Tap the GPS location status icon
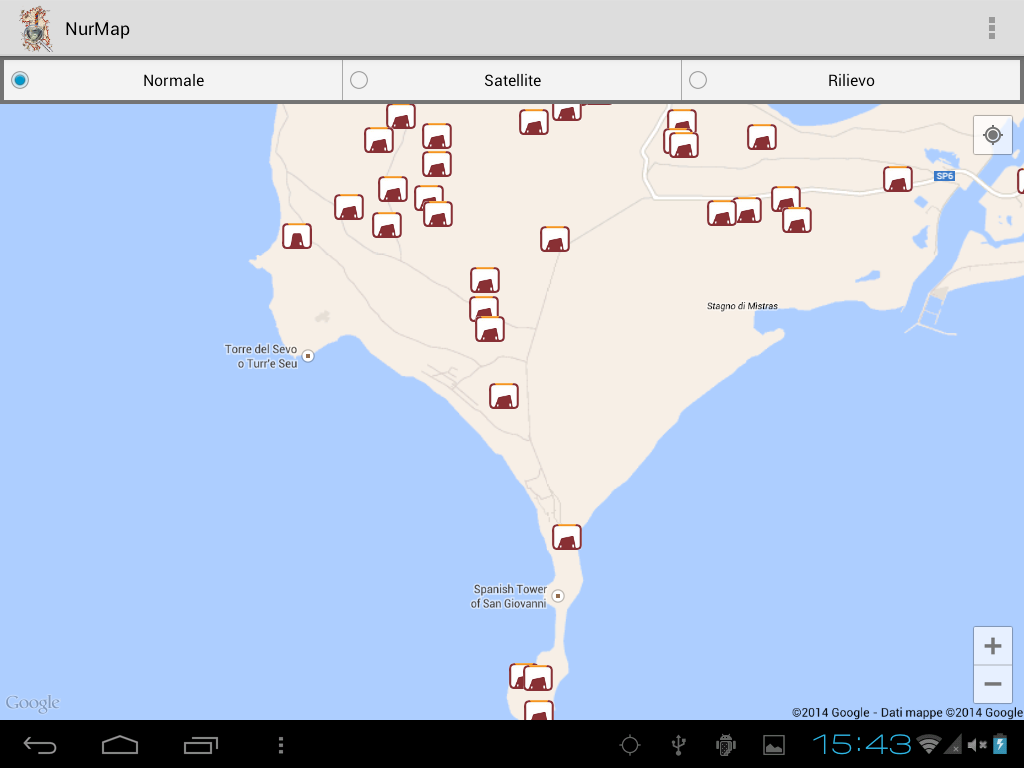This screenshot has width=1024, height=768. pos(630,745)
